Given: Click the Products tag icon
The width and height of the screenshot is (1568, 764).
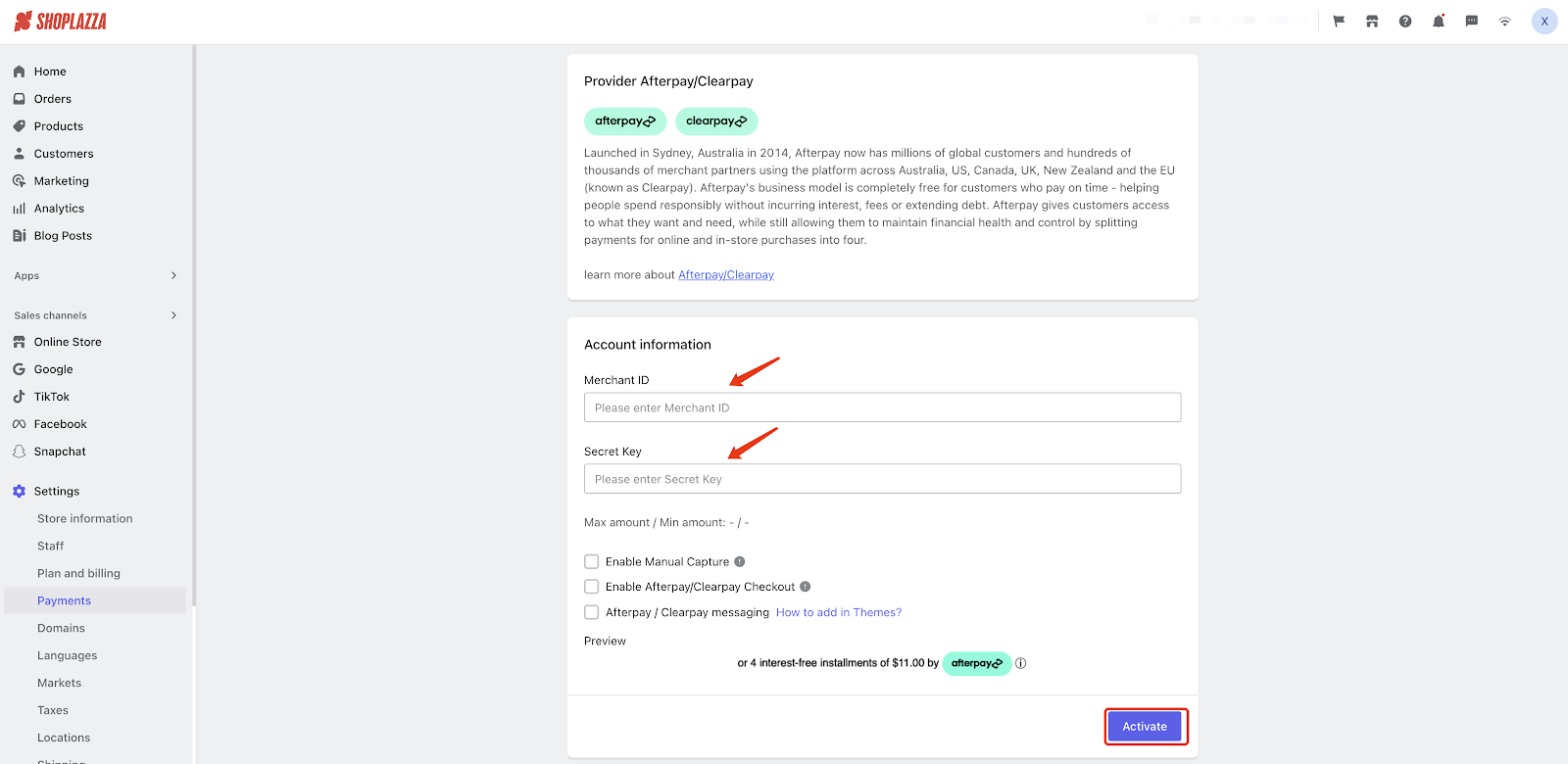Looking at the screenshot, I should [19, 126].
